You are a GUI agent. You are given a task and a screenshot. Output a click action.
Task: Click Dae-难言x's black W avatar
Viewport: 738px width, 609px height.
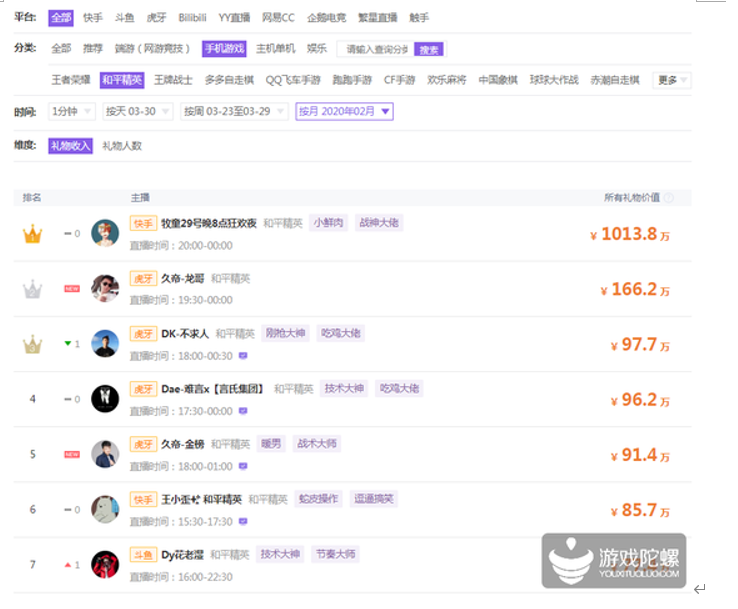105,399
